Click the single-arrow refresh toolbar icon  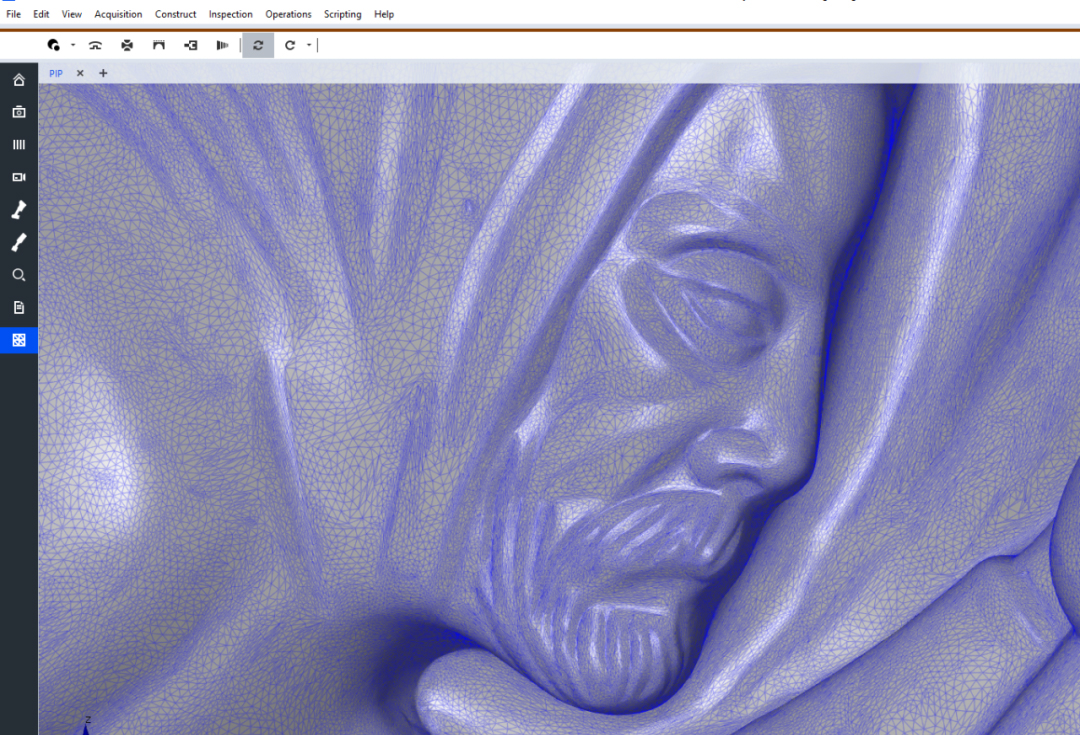(290, 45)
